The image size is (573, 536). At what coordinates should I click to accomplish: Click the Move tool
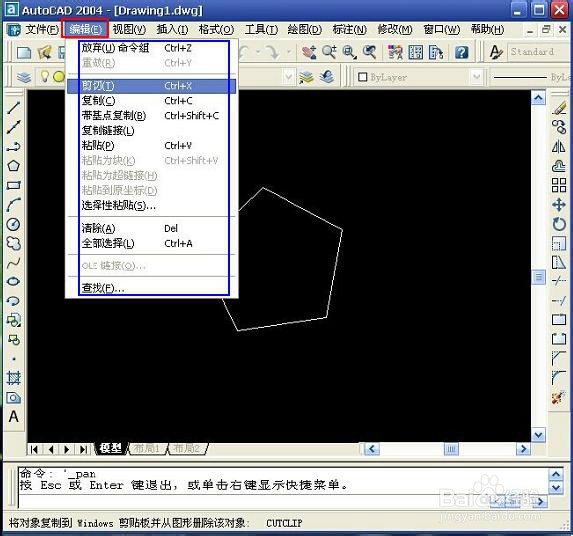559,205
